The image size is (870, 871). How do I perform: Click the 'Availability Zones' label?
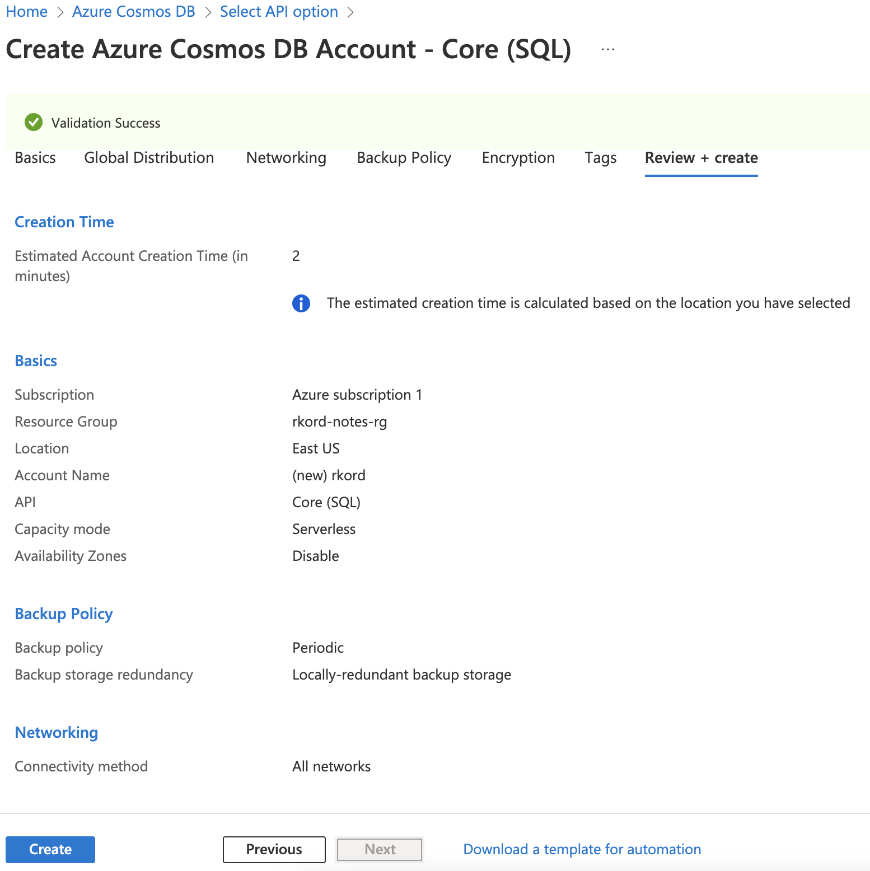pyautogui.click(x=70, y=555)
